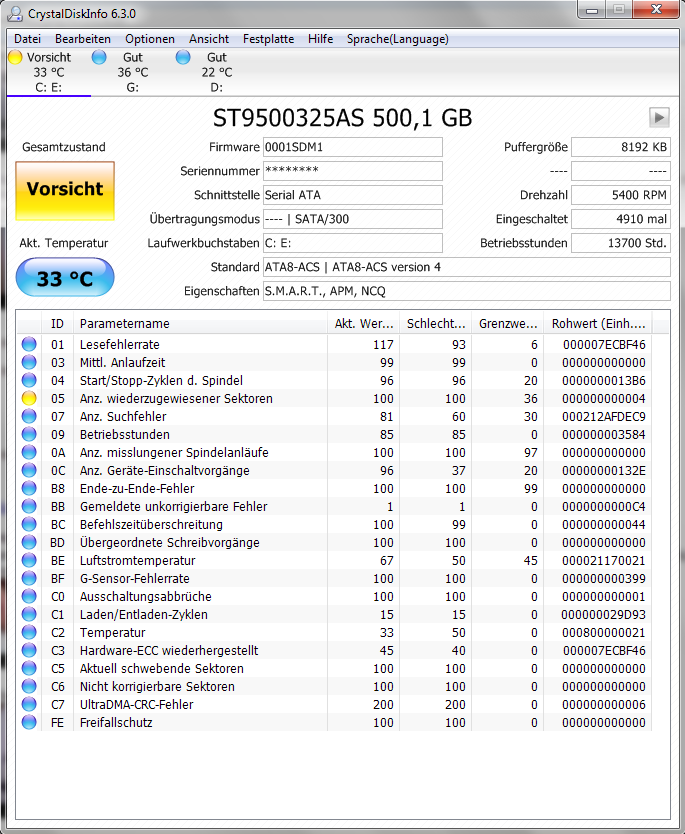Click status icon of Befehlszeitüberschreitung row

tap(29, 524)
